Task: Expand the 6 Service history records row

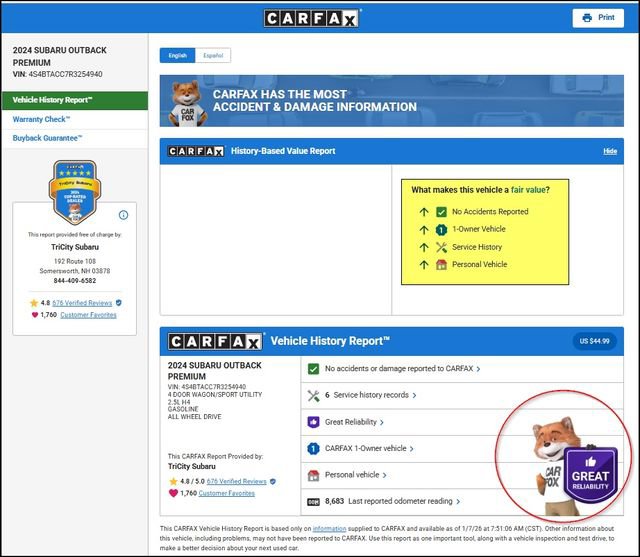Action: [x=368, y=395]
